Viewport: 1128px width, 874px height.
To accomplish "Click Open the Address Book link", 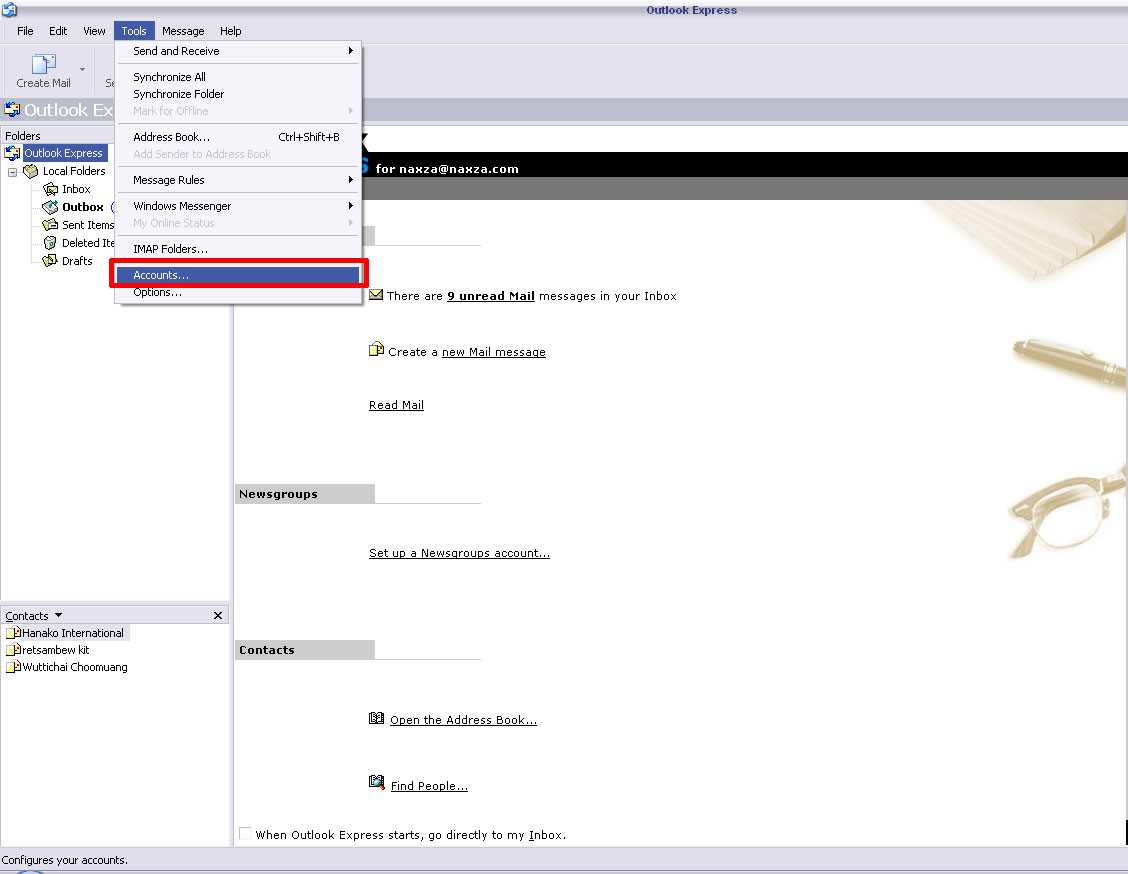I will [x=463, y=720].
